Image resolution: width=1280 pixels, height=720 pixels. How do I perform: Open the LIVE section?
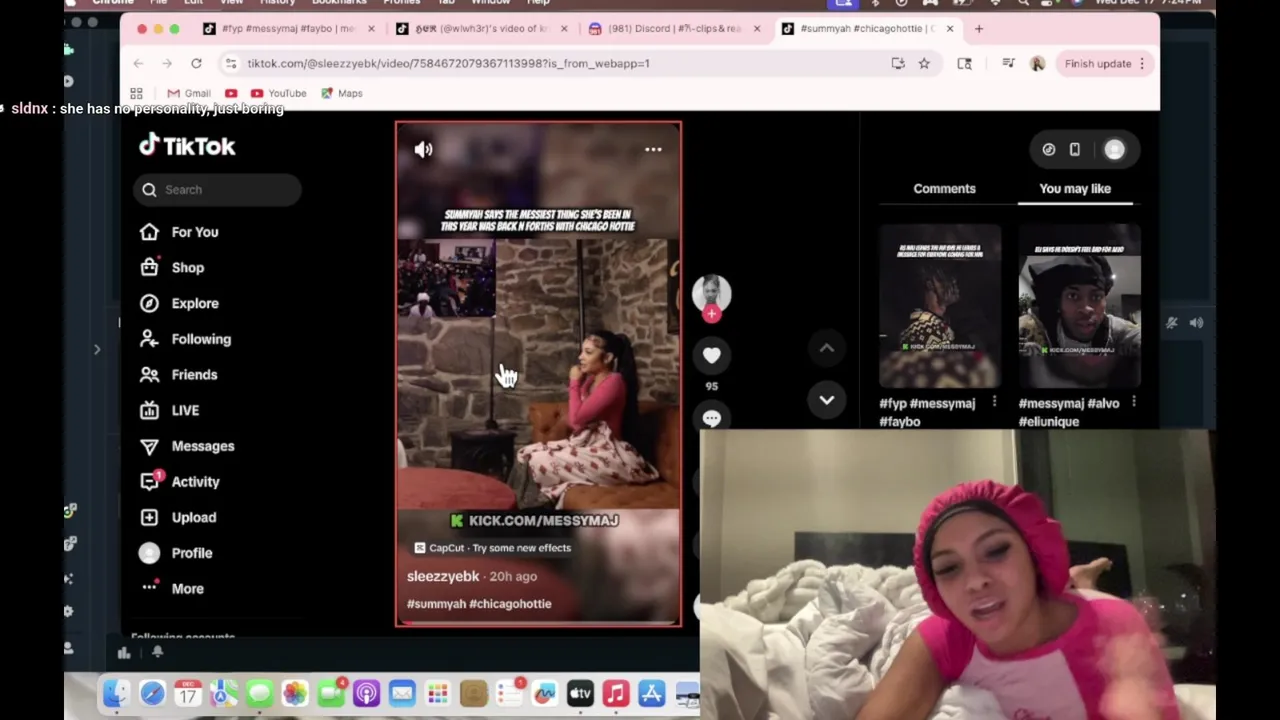pyautogui.click(x=169, y=410)
